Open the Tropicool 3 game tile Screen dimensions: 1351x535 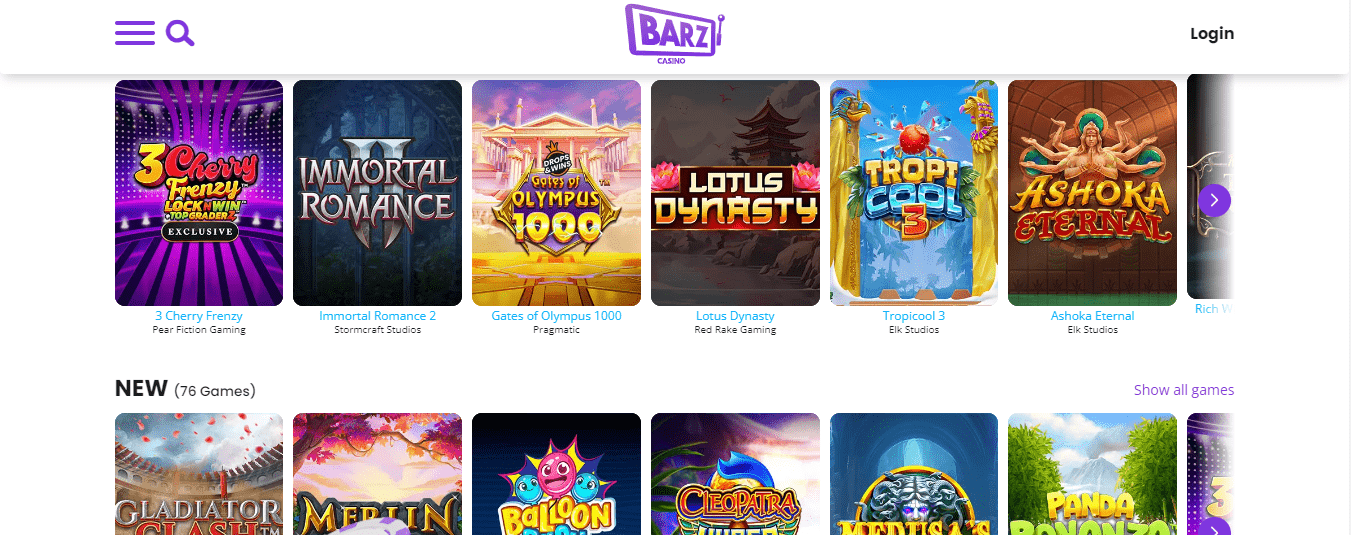tap(914, 193)
